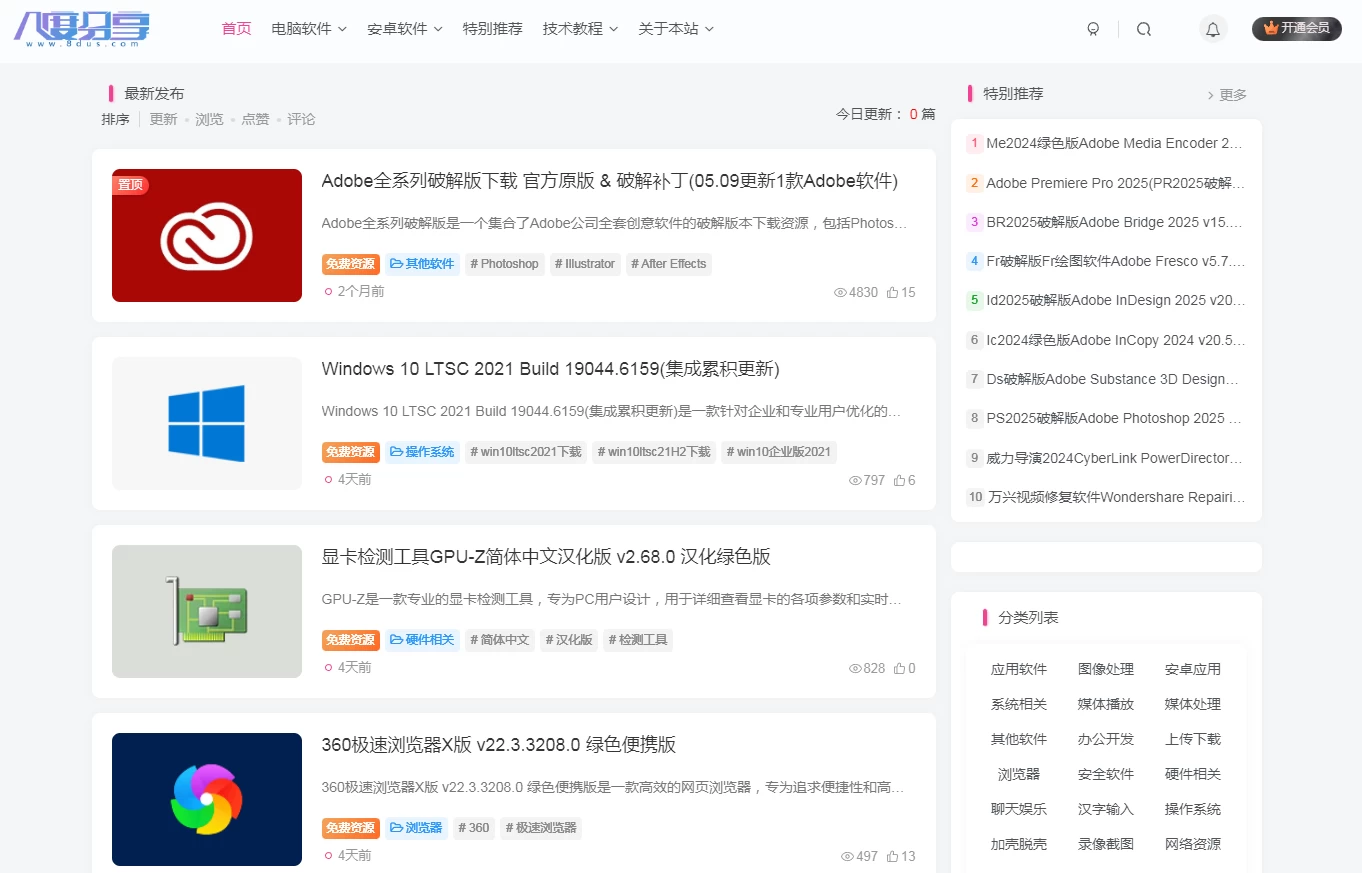Expand the 电脑软件 dropdown menu
The image size is (1362, 873).
click(x=309, y=29)
